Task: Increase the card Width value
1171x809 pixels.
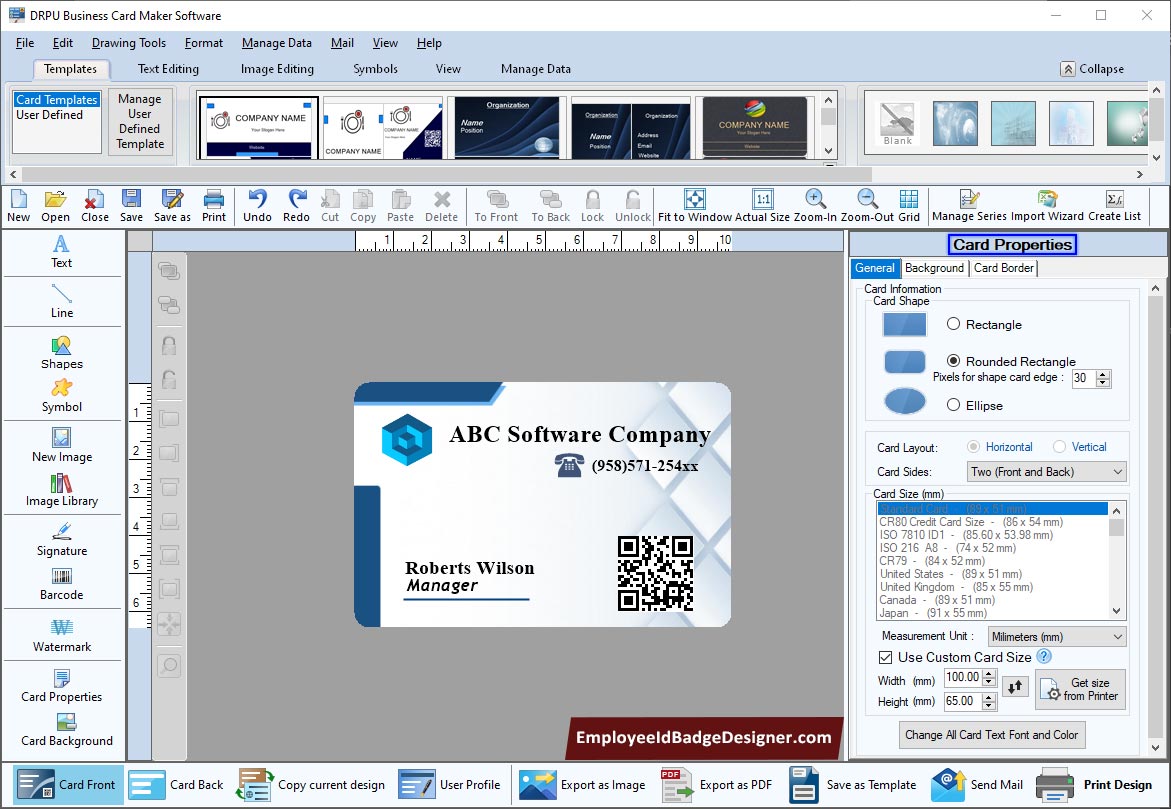Action: coord(989,673)
